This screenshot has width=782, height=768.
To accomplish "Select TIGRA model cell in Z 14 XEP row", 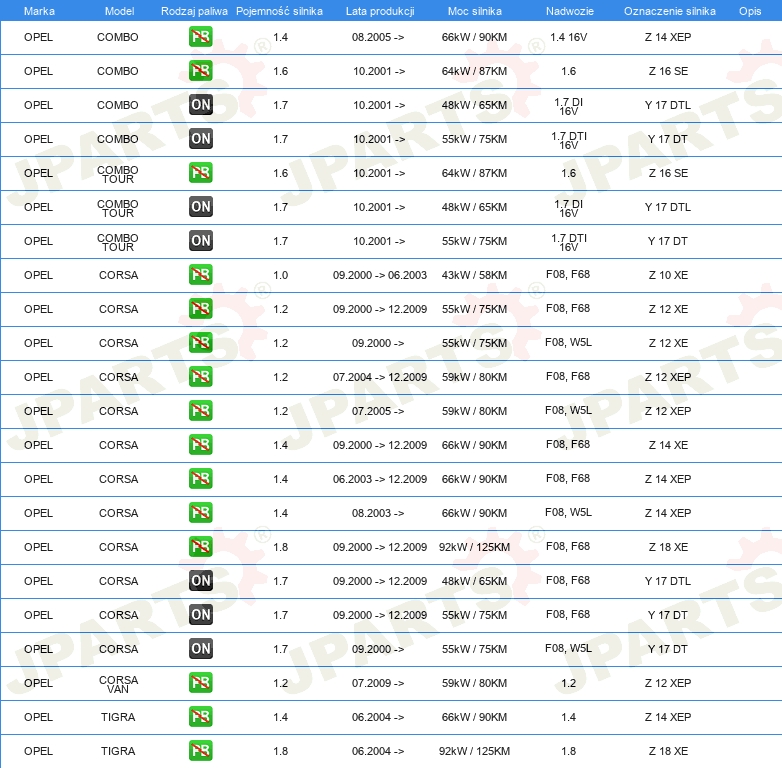I will point(118,717).
